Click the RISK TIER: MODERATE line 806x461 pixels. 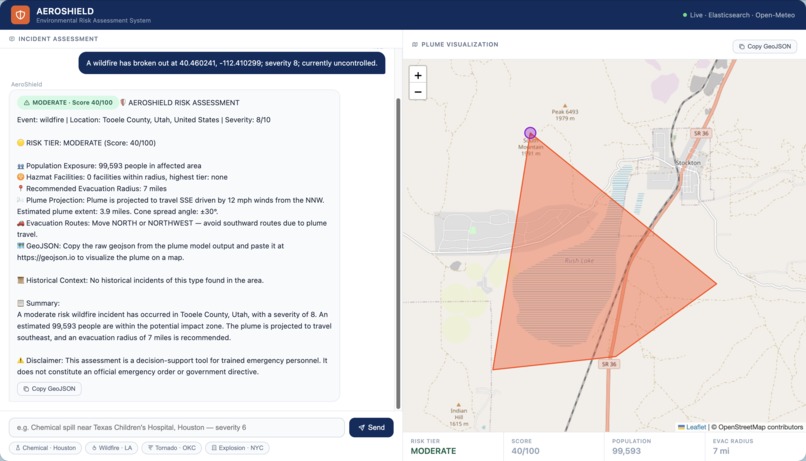[86, 143]
